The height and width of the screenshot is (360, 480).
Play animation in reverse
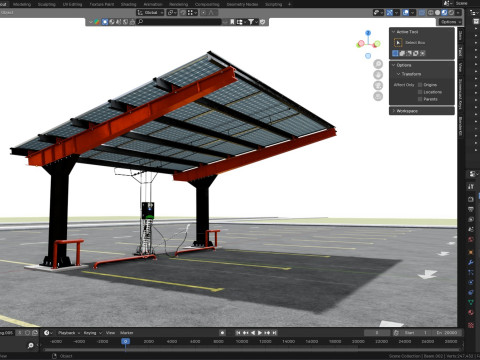tap(253, 333)
